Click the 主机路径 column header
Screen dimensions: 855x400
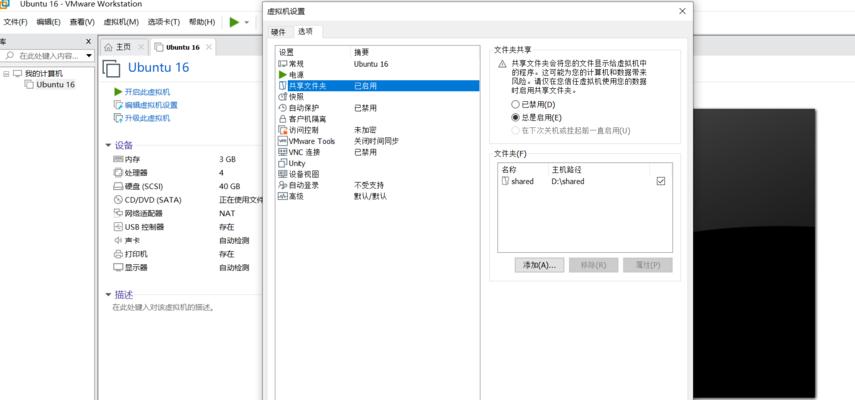tap(599, 169)
